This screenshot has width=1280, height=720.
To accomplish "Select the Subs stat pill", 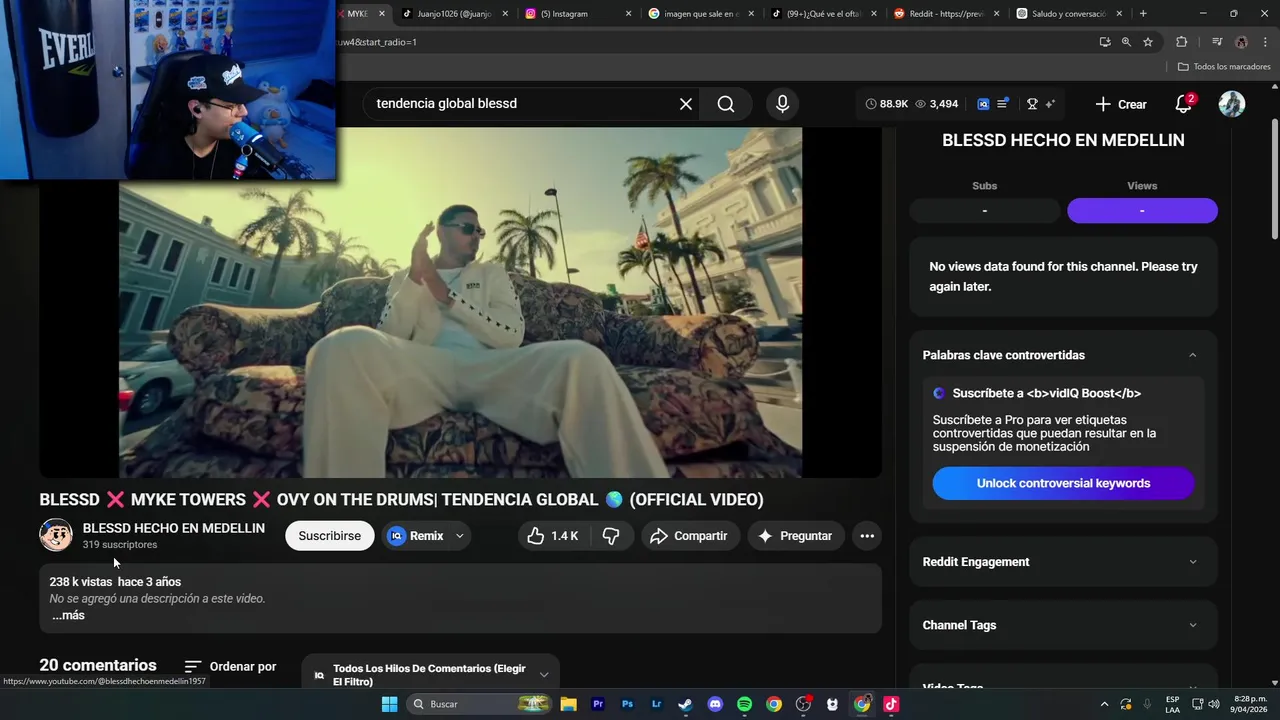I will tap(984, 211).
